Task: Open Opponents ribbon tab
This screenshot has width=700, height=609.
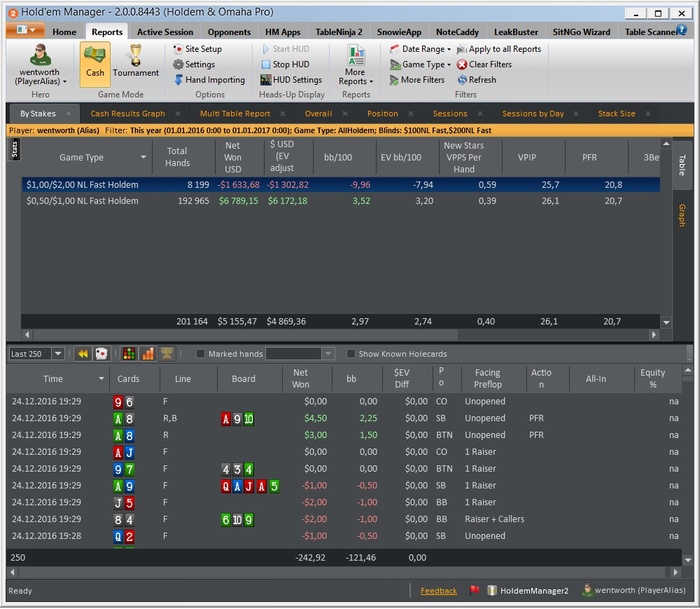Action: point(229,32)
